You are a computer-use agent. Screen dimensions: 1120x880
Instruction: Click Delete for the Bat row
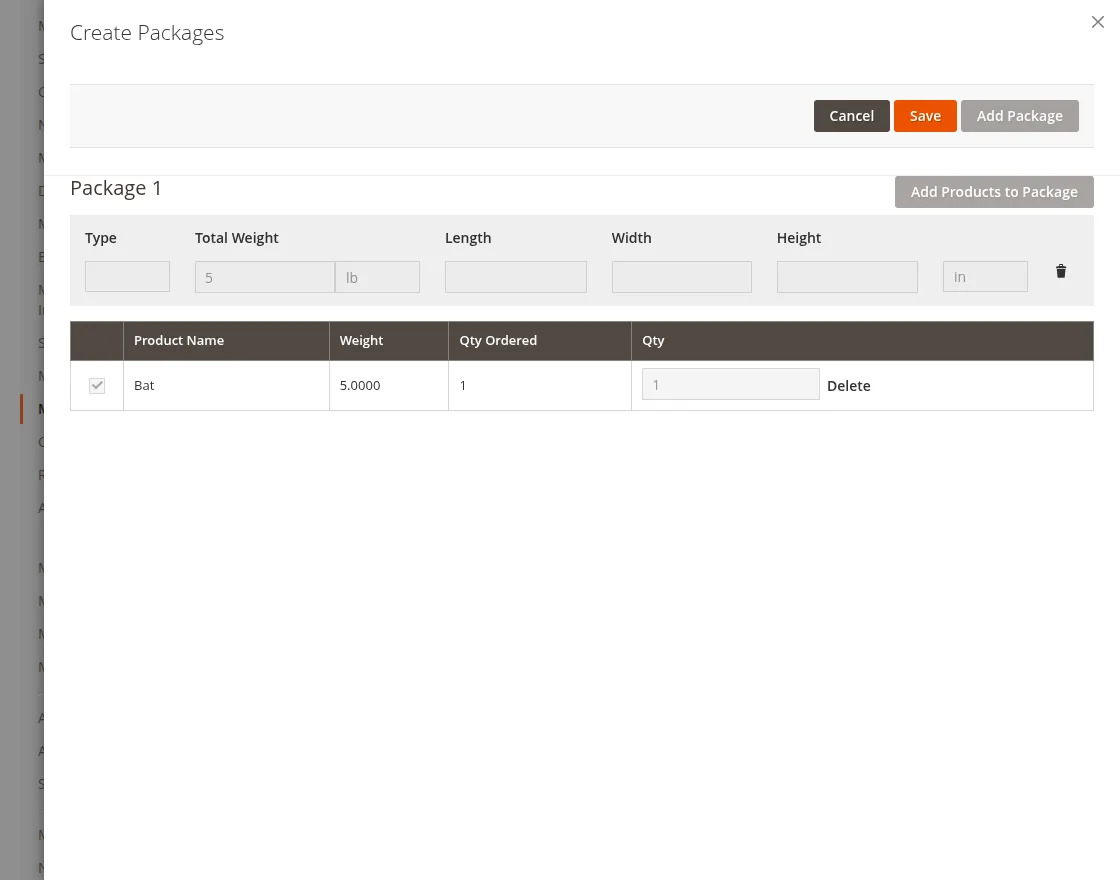tap(849, 386)
